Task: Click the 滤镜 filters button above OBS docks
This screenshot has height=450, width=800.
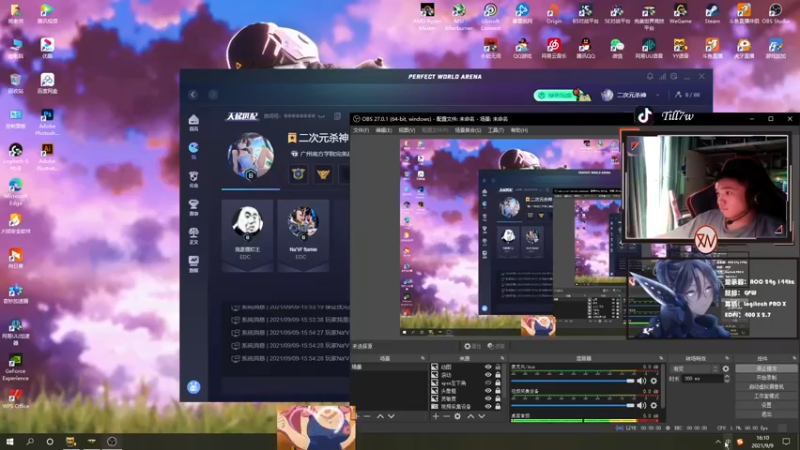Action: (496, 346)
